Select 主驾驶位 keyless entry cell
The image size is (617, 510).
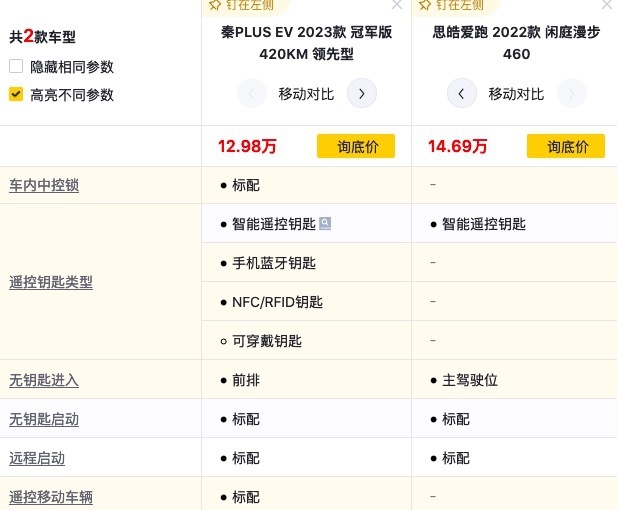pyautogui.click(x=514, y=380)
